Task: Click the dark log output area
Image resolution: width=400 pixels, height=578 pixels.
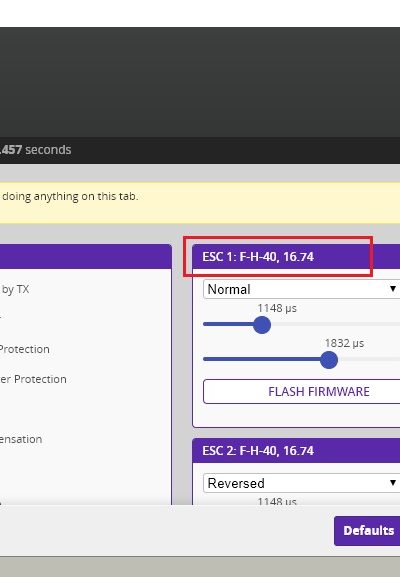Action: 200,82
